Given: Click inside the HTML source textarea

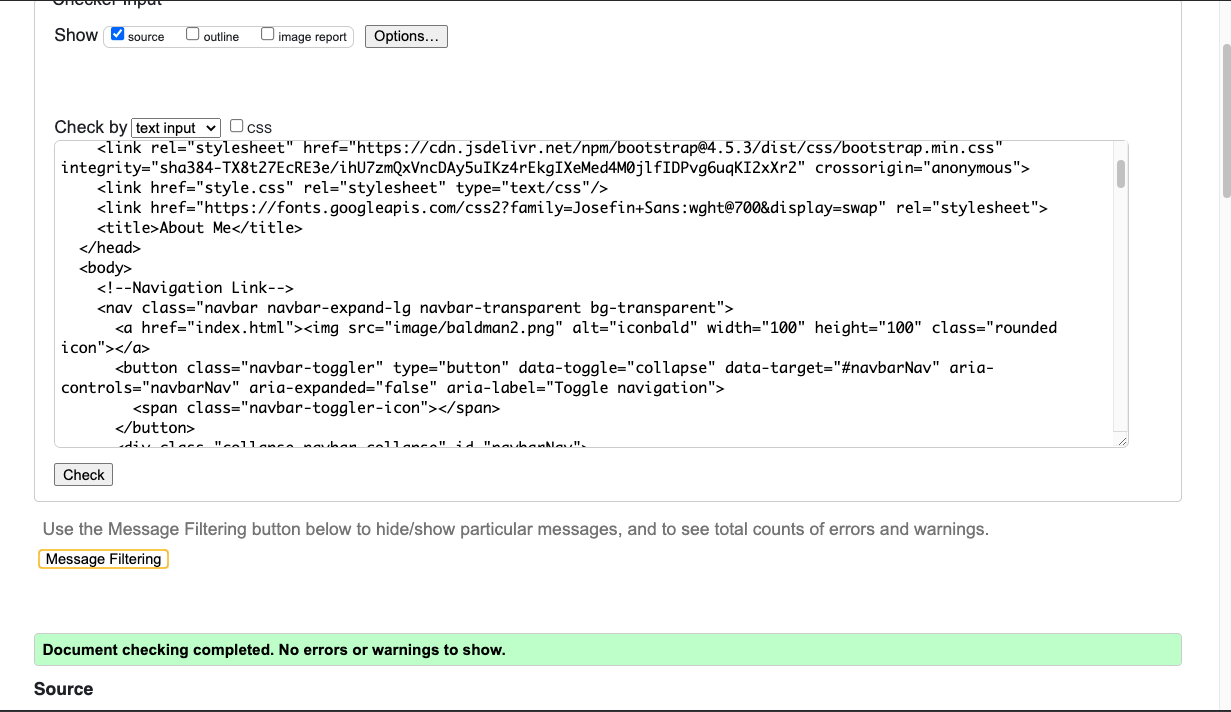Looking at the screenshot, I should click(591, 294).
